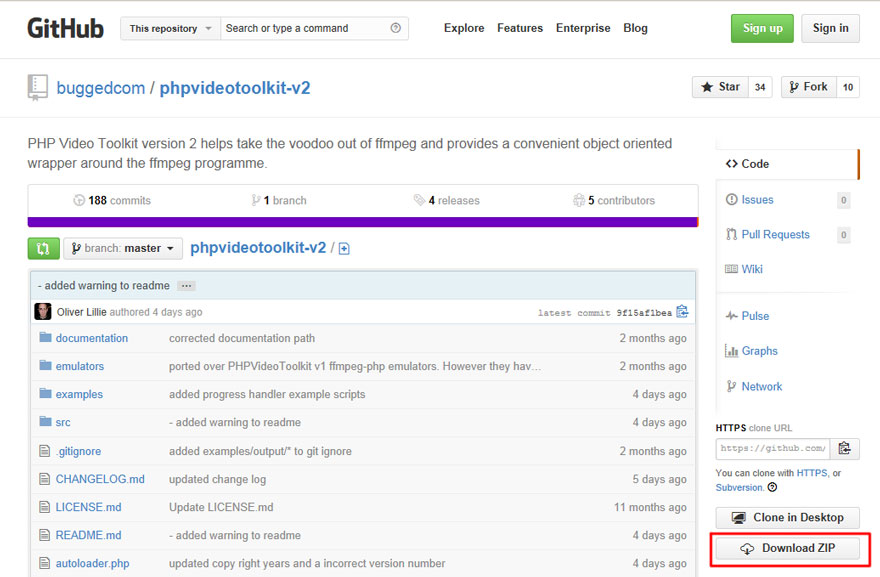Click the HTTPS clone URL field
880x577 pixels.
773,448
